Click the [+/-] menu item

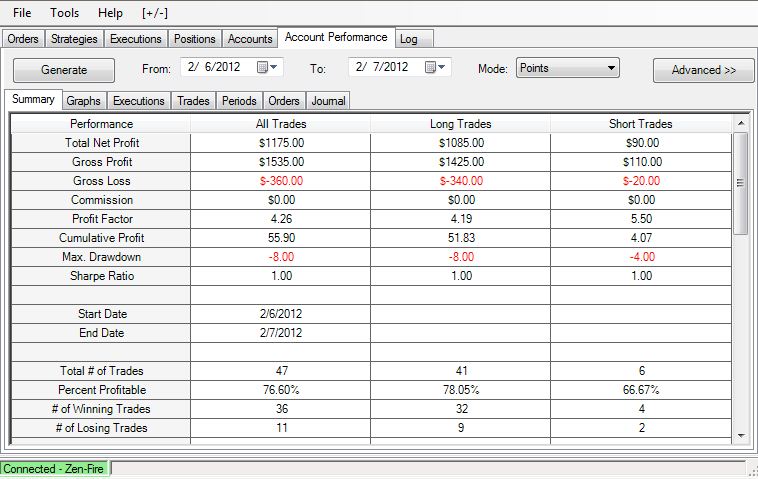[155, 13]
